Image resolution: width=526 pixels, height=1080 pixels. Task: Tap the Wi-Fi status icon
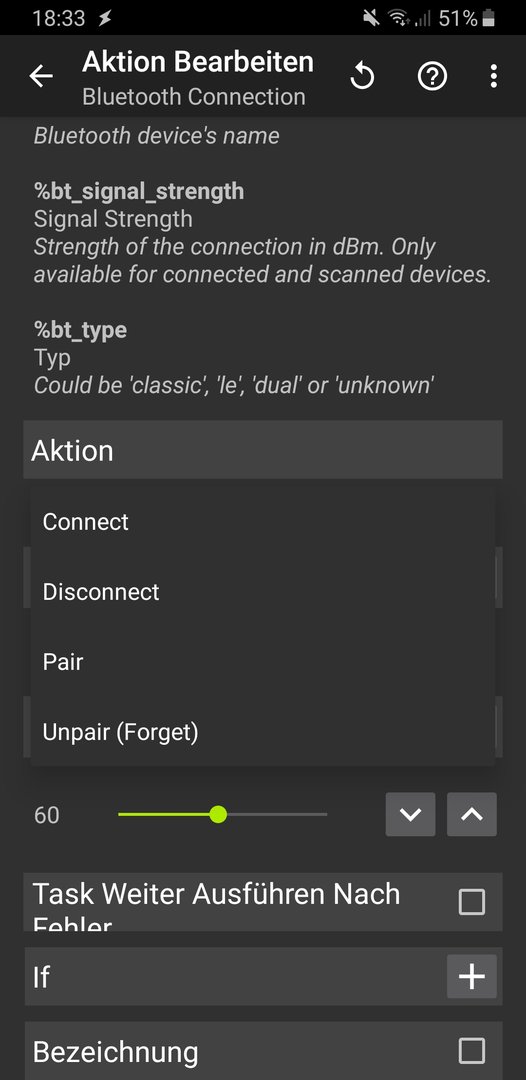click(397, 19)
